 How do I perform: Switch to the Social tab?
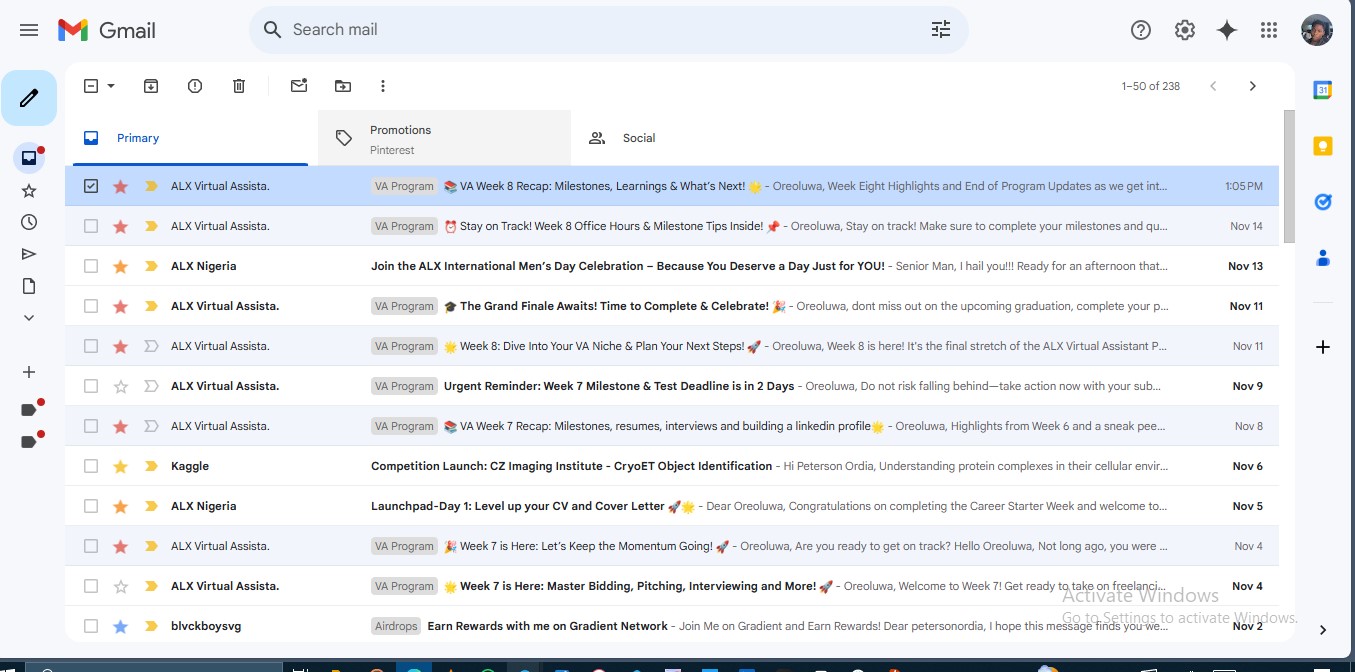tap(638, 138)
